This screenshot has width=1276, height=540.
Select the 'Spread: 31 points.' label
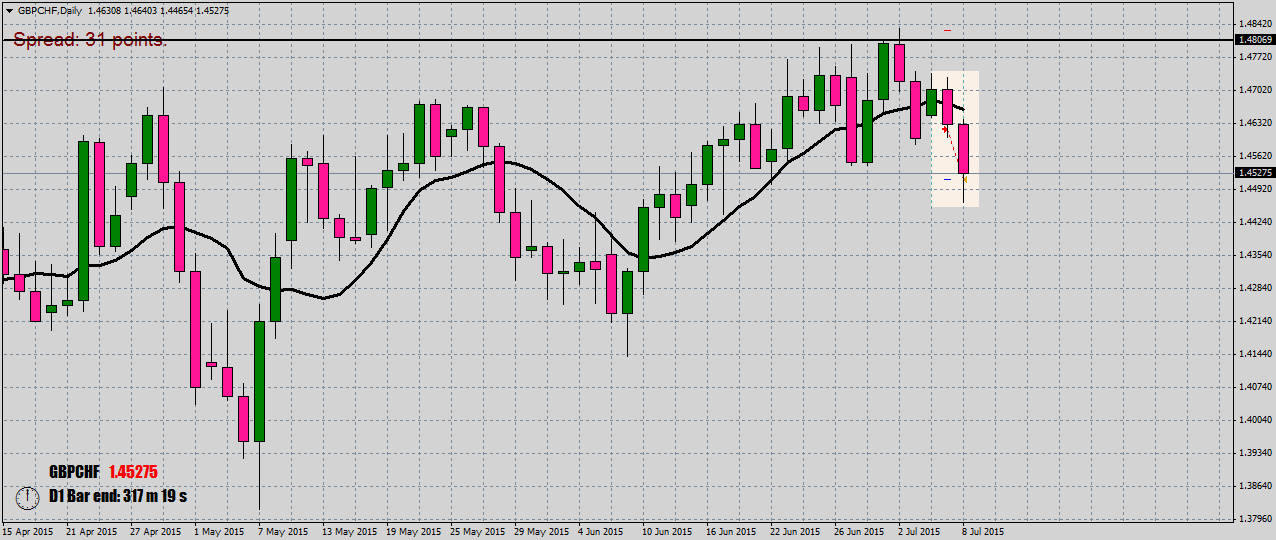point(89,40)
